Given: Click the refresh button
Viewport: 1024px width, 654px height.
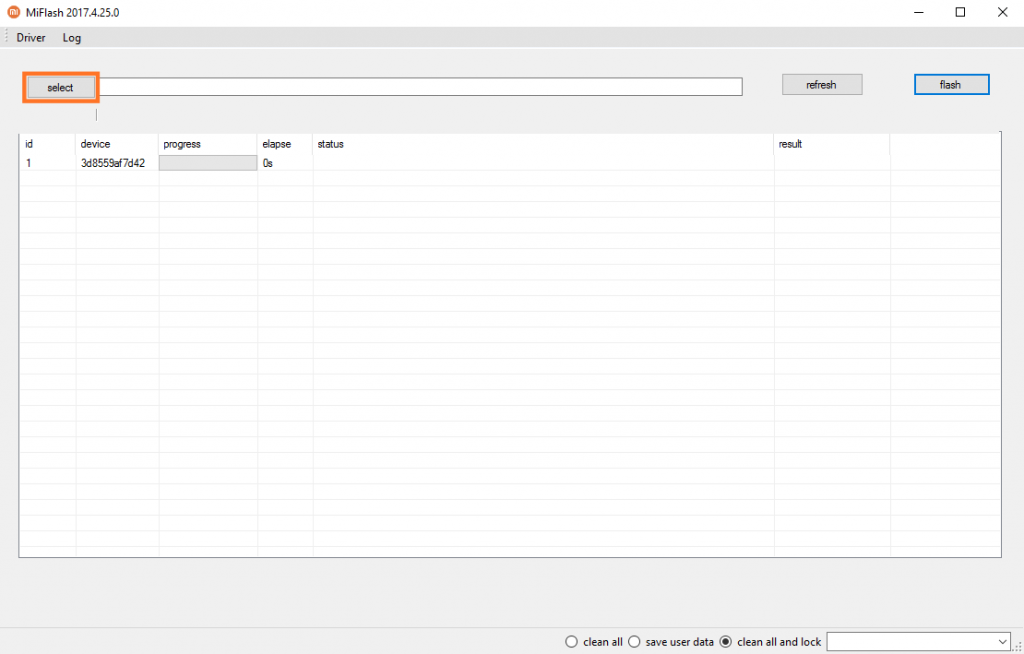Looking at the screenshot, I should pyautogui.click(x=822, y=84).
